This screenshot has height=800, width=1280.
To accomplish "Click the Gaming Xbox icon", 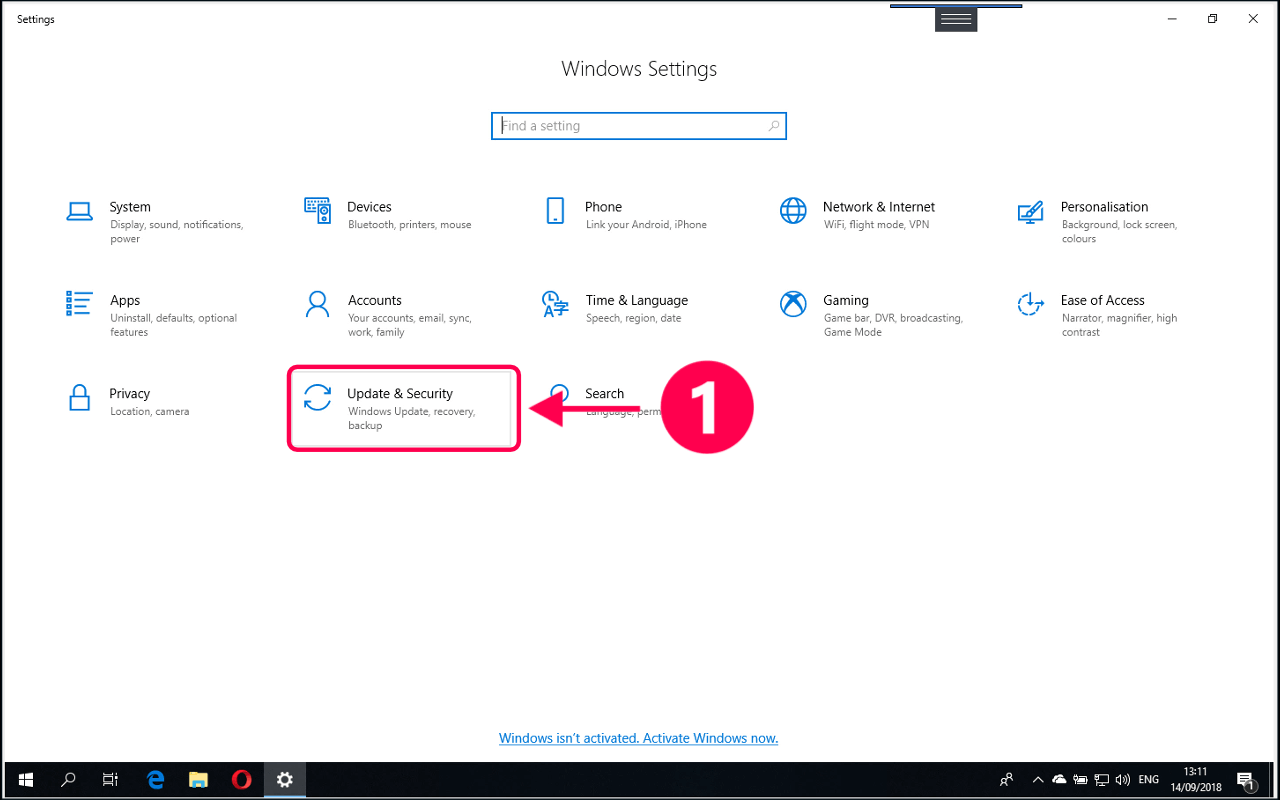I will pyautogui.click(x=793, y=304).
